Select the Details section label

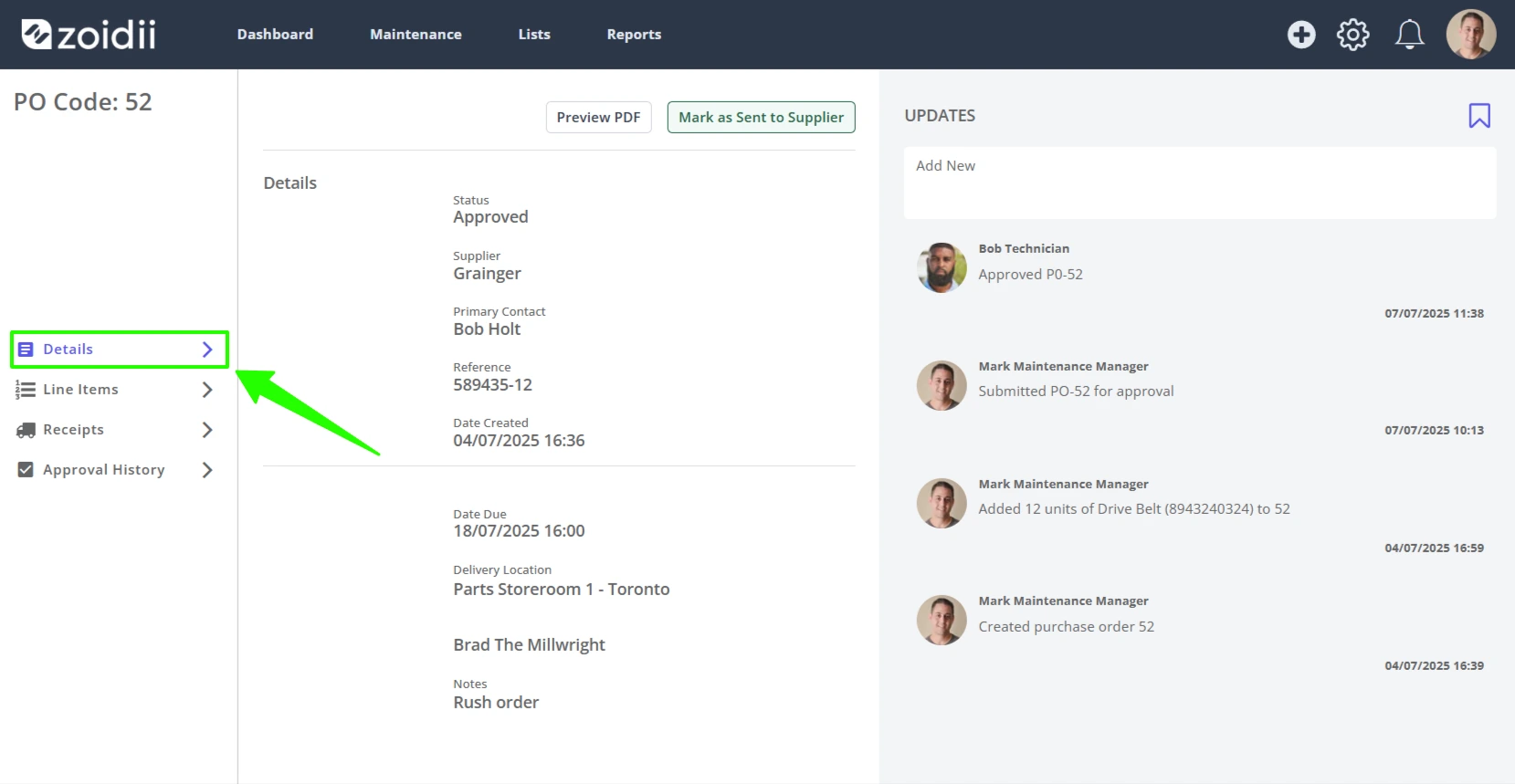[68, 350]
